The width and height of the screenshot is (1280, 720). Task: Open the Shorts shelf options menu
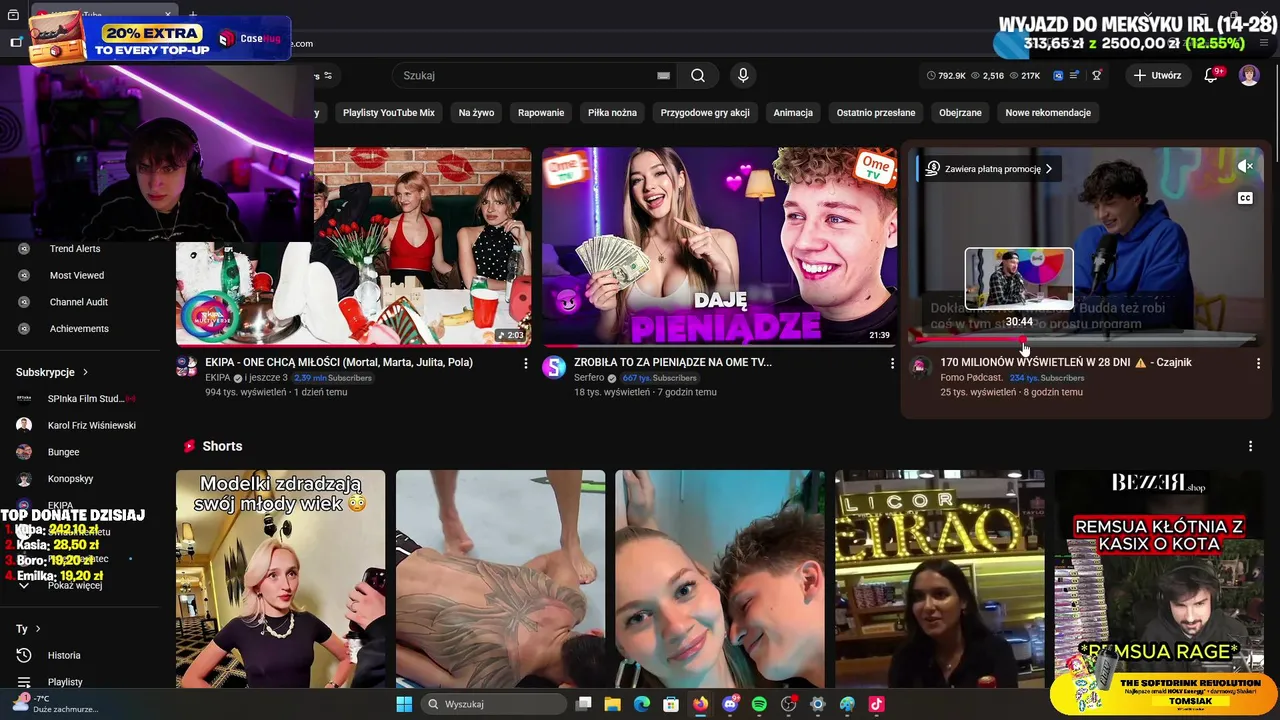click(1250, 446)
